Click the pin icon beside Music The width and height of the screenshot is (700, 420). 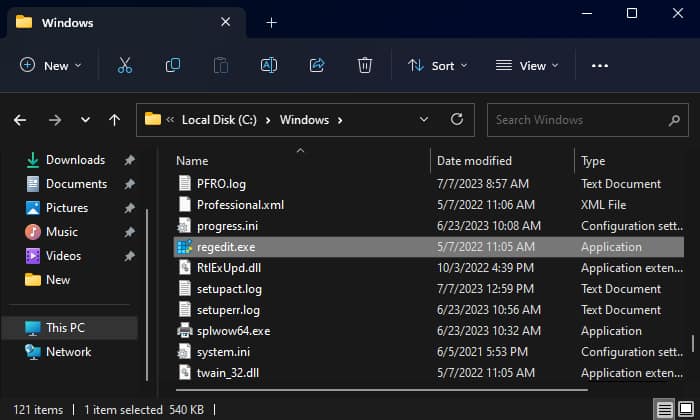point(129,232)
